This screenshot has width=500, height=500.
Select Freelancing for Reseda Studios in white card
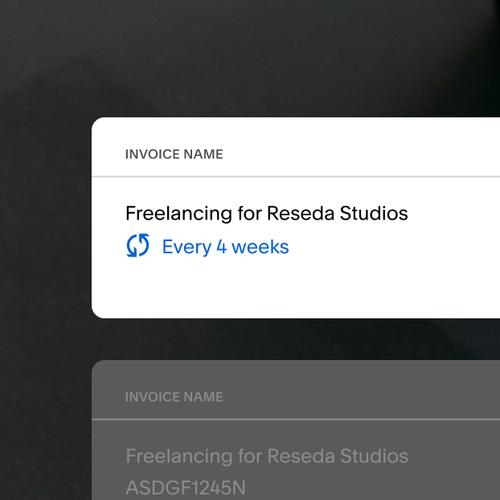[x=267, y=213]
